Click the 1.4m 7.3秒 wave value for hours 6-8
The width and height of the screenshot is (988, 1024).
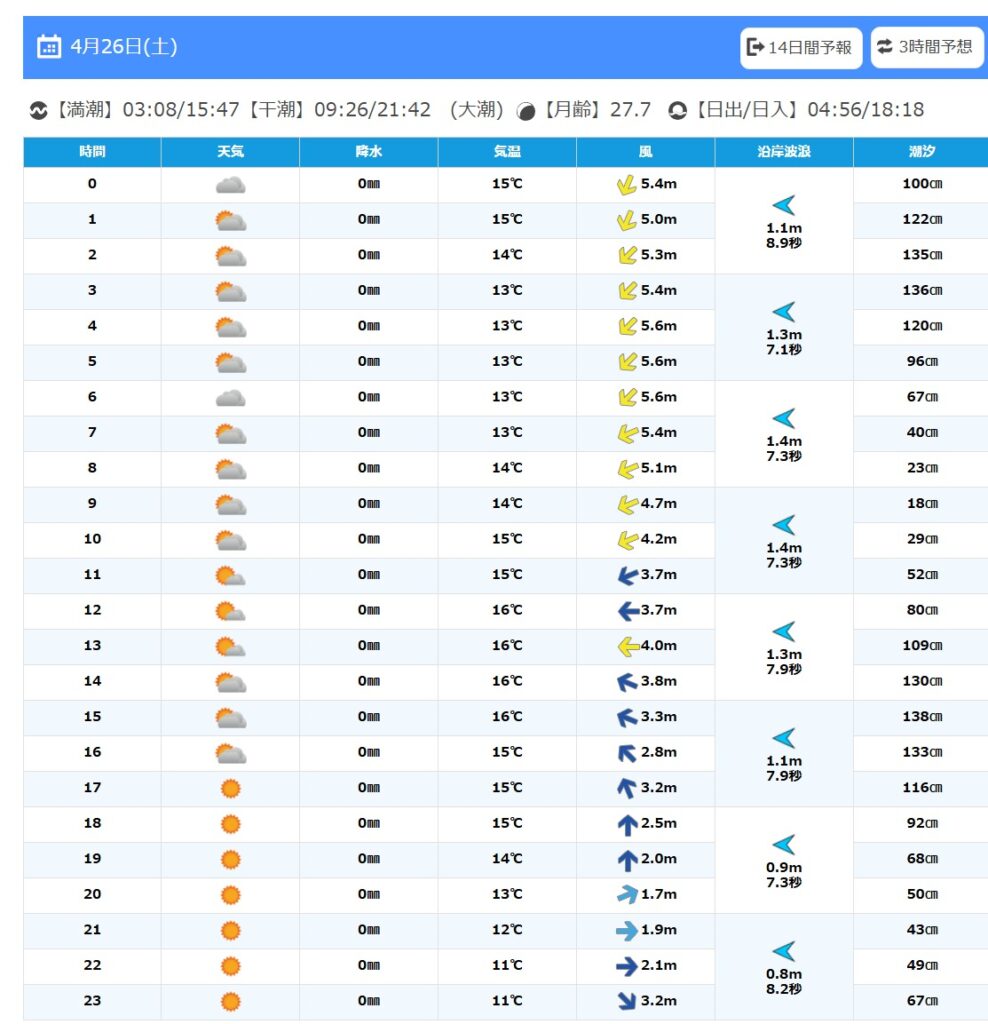pyautogui.click(x=784, y=449)
